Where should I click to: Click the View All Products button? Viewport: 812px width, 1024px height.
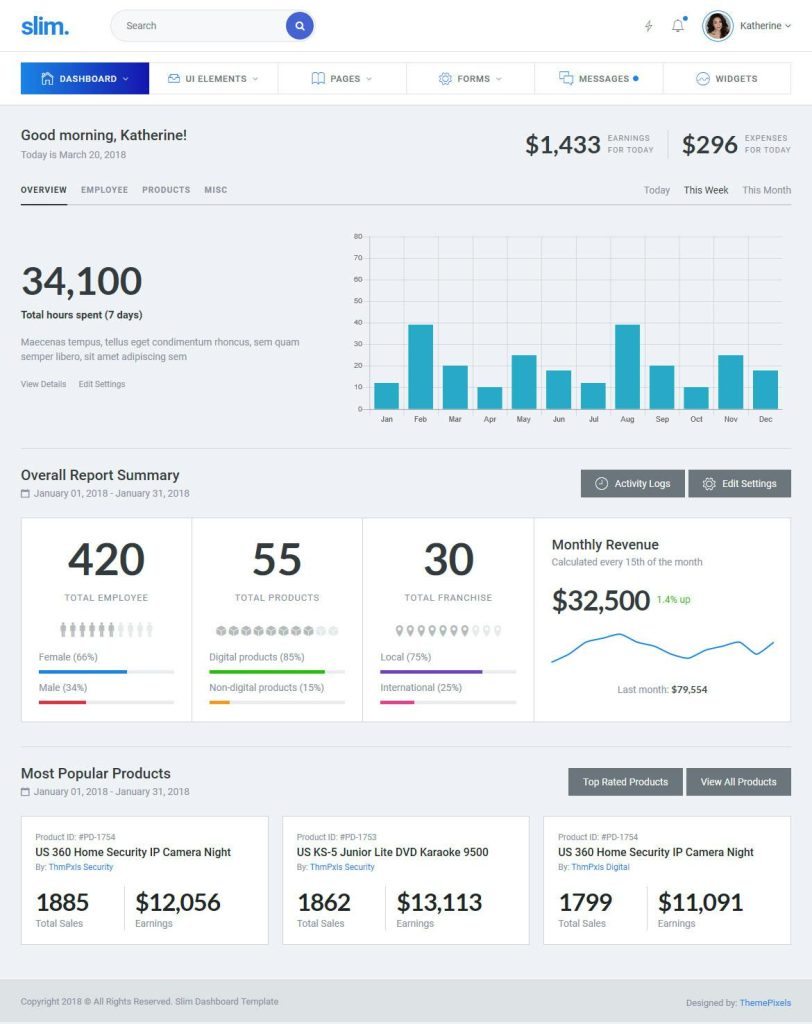click(x=739, y=781)
